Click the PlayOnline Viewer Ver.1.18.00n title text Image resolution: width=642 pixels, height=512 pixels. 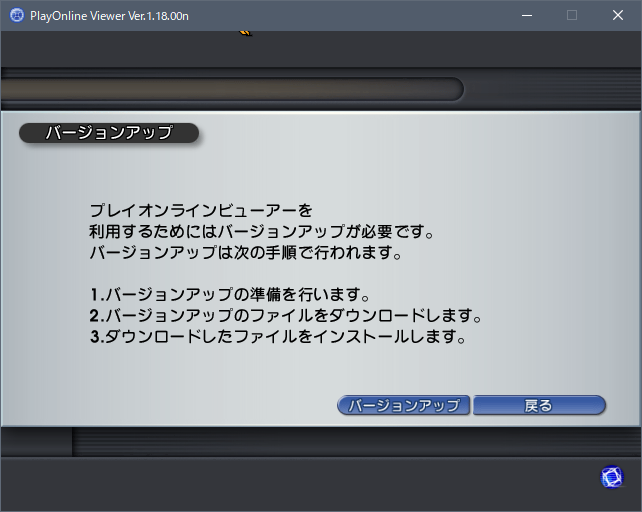109,16
